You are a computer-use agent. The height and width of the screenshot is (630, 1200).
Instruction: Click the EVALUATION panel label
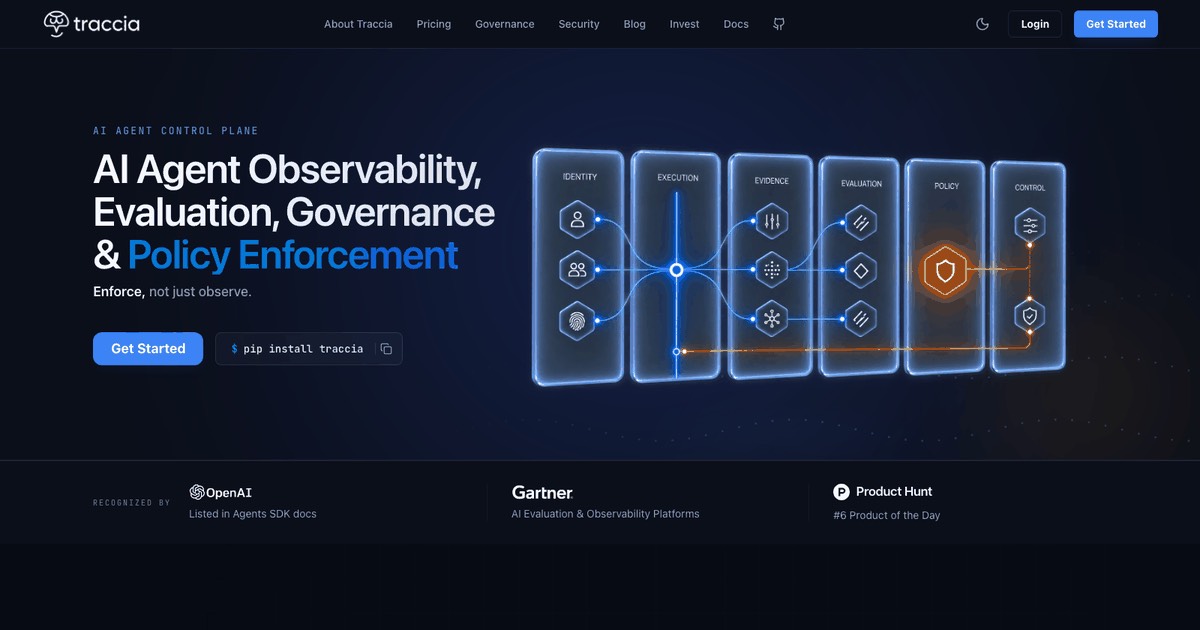pyautogui.click(x=862, y=184)
